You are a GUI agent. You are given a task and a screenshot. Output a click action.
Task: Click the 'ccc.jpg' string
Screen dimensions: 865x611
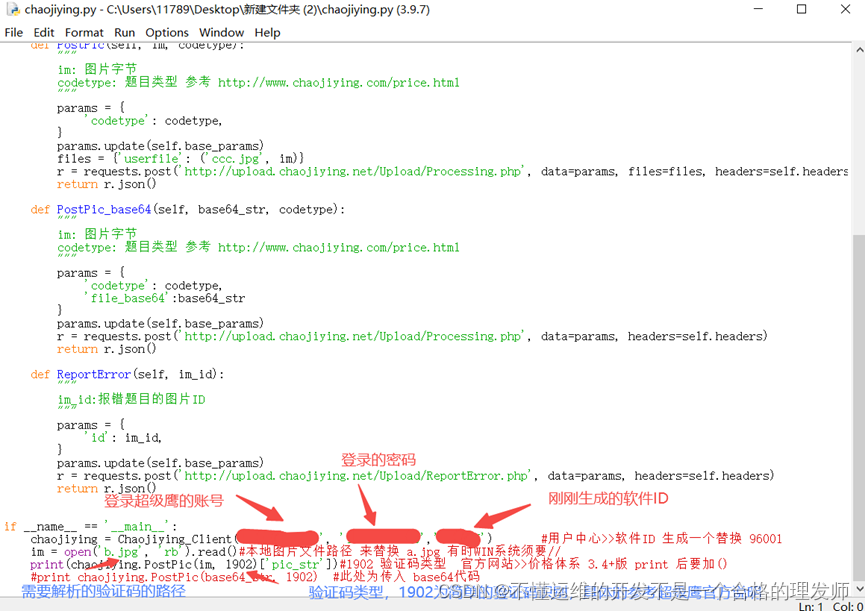point(235,159)
